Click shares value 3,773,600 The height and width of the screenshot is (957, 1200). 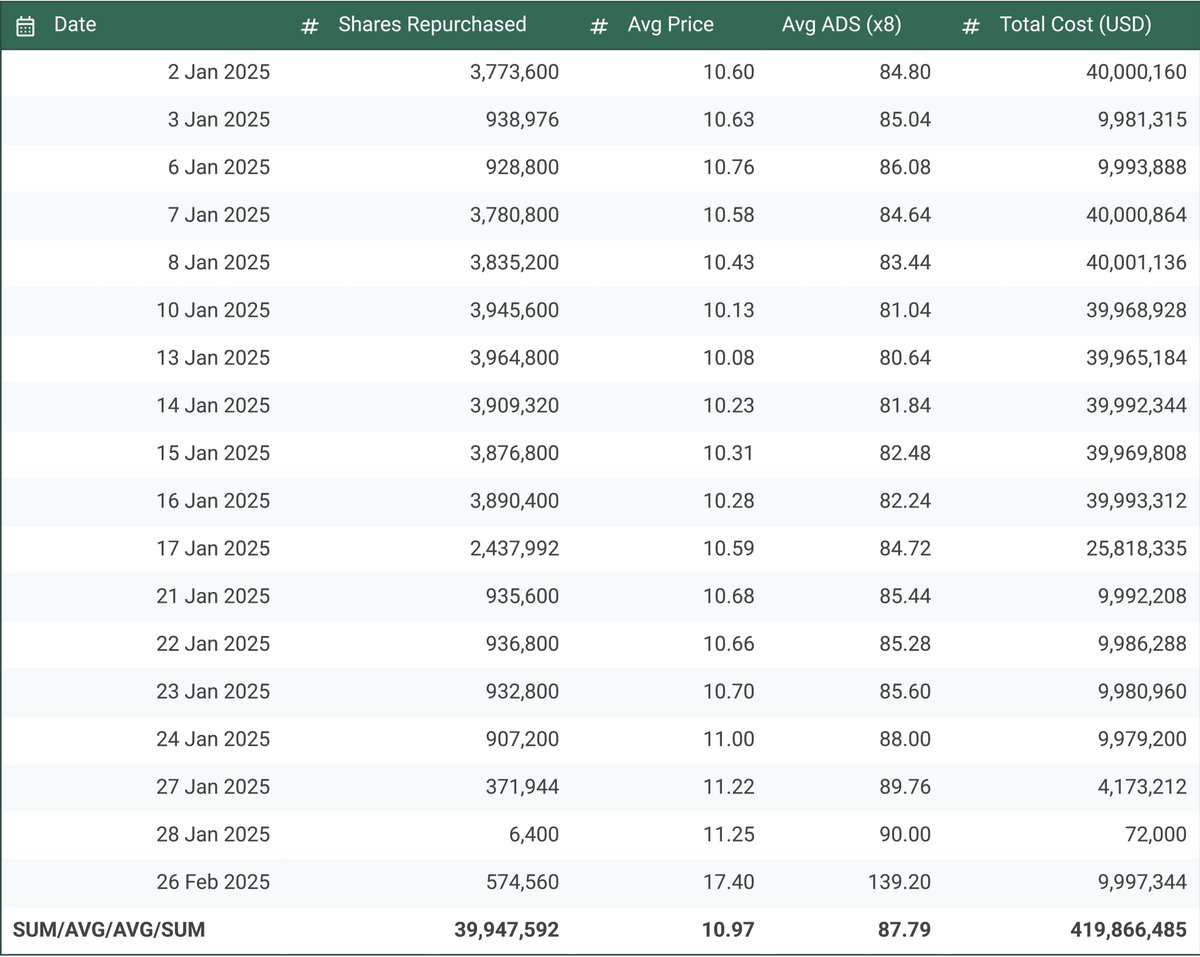[x=515, y=72]
